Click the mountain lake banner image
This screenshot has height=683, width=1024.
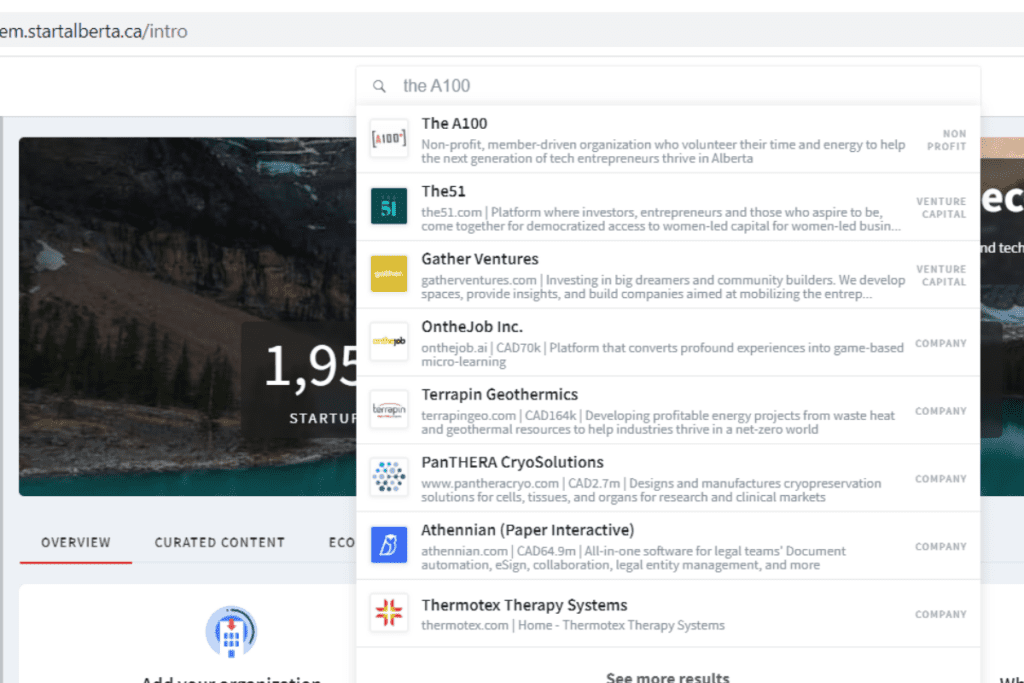(x=187, y=316)
